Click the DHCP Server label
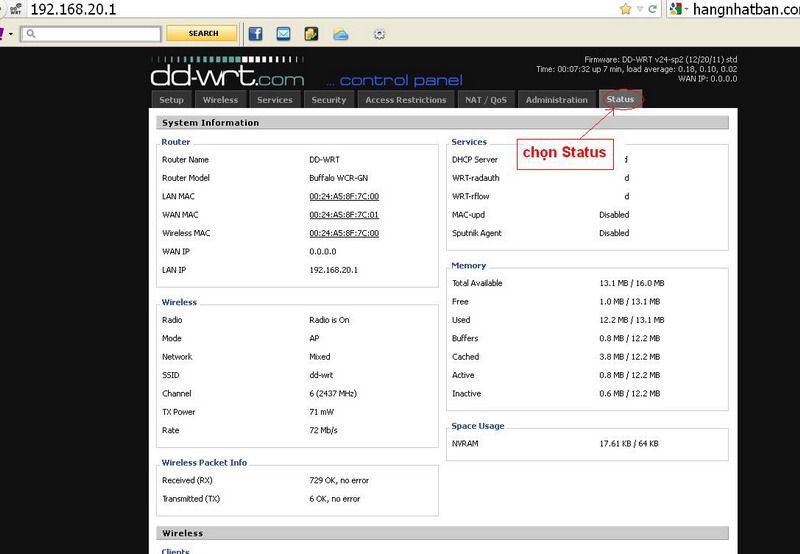 (474, 160)
